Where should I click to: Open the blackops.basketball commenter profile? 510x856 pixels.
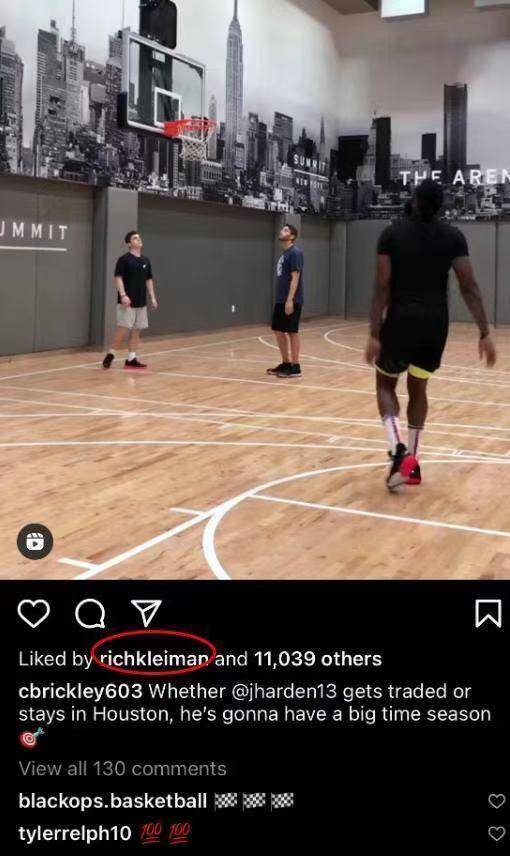(112, 801)
